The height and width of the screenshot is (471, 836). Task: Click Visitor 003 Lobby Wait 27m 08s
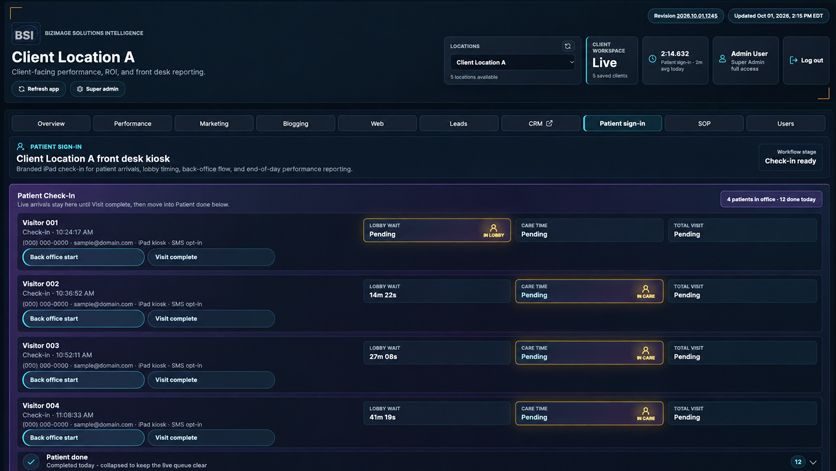tap(437, 353)
